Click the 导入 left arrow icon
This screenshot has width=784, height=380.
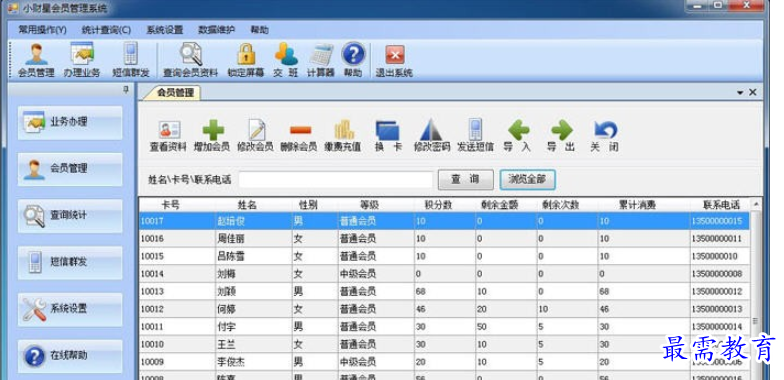tap(518, 136)
